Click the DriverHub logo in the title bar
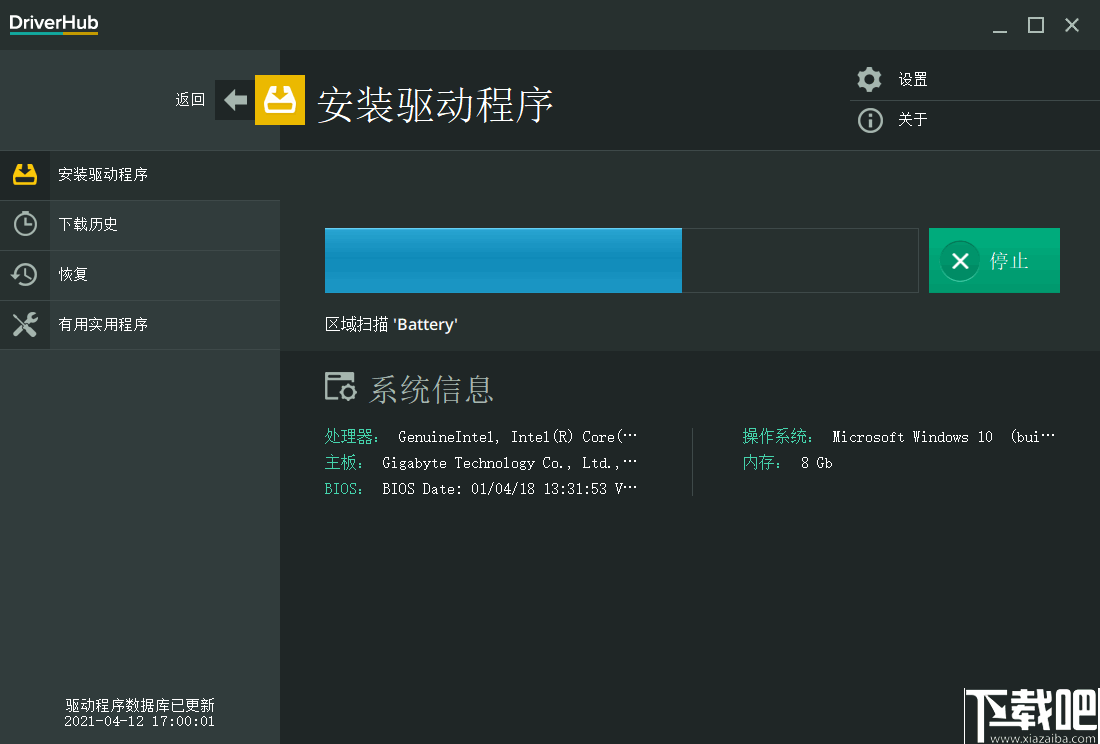1100x744 pixels. click(53, 23)
